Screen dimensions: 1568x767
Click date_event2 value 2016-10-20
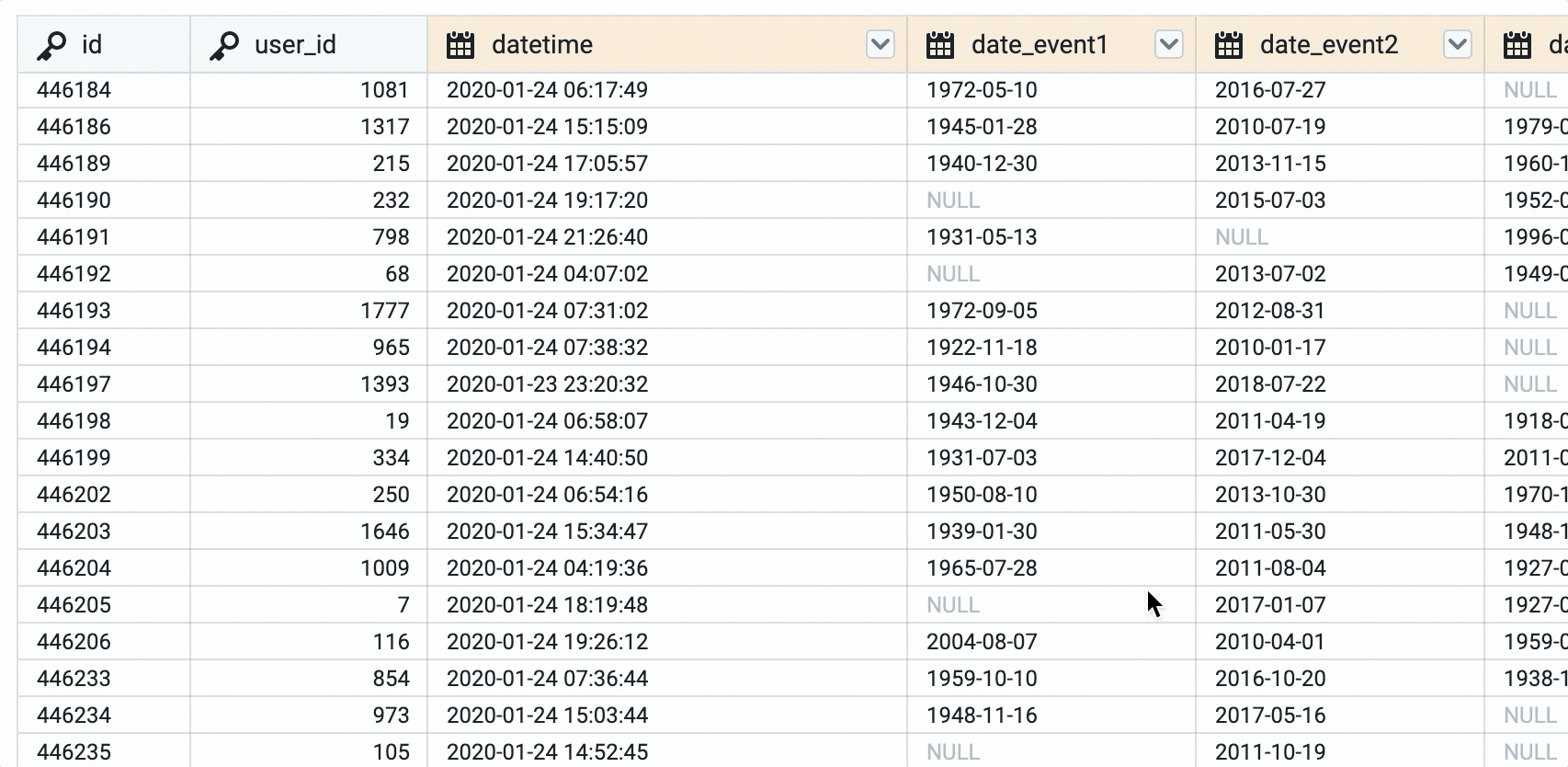1270,679
